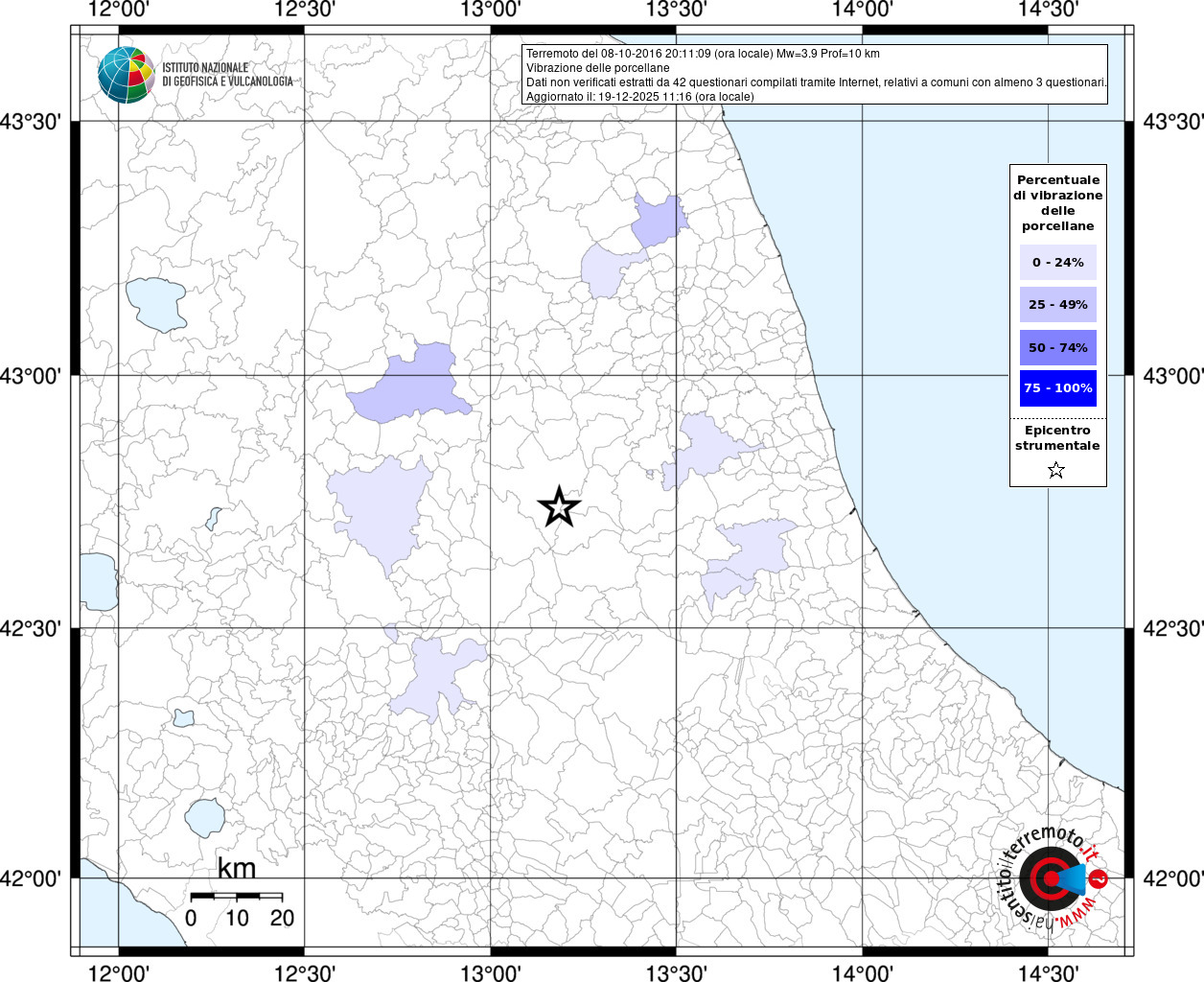Click the top axis label 12°00'
The height and width of the screenshot is (982, 1204).
pos(118,9)
